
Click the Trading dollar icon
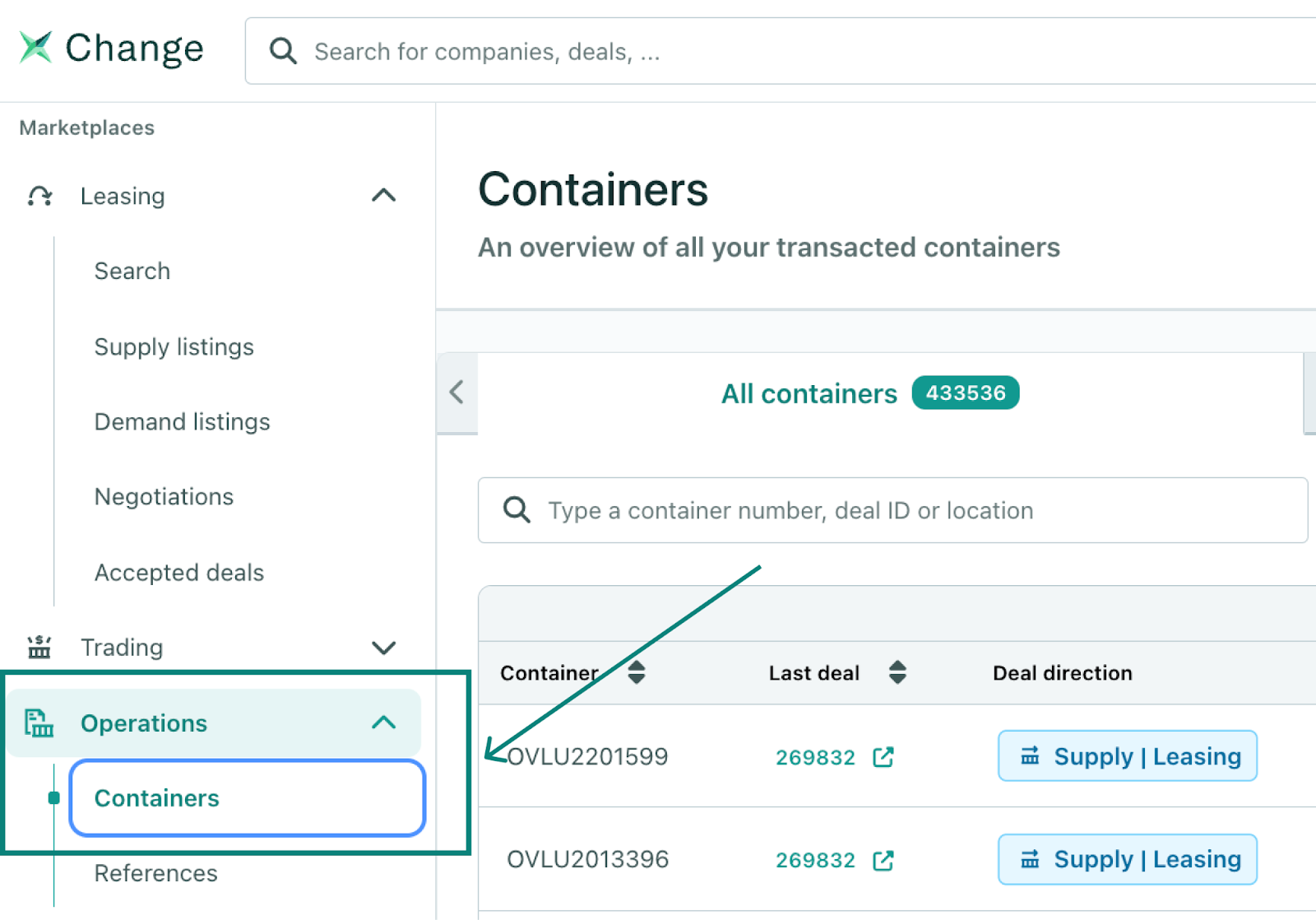pos(39,648)
